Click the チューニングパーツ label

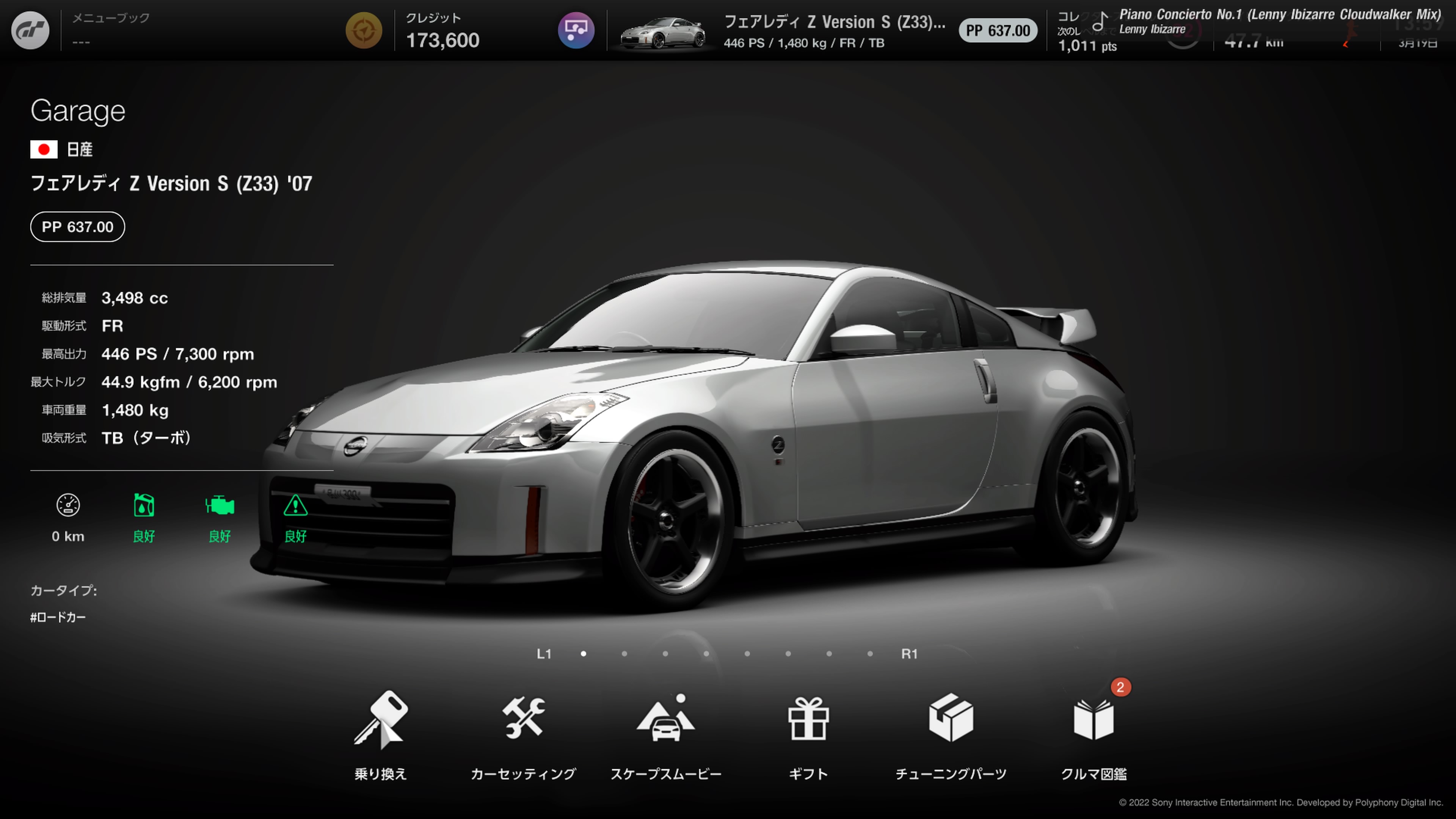(x=951, y=774)
